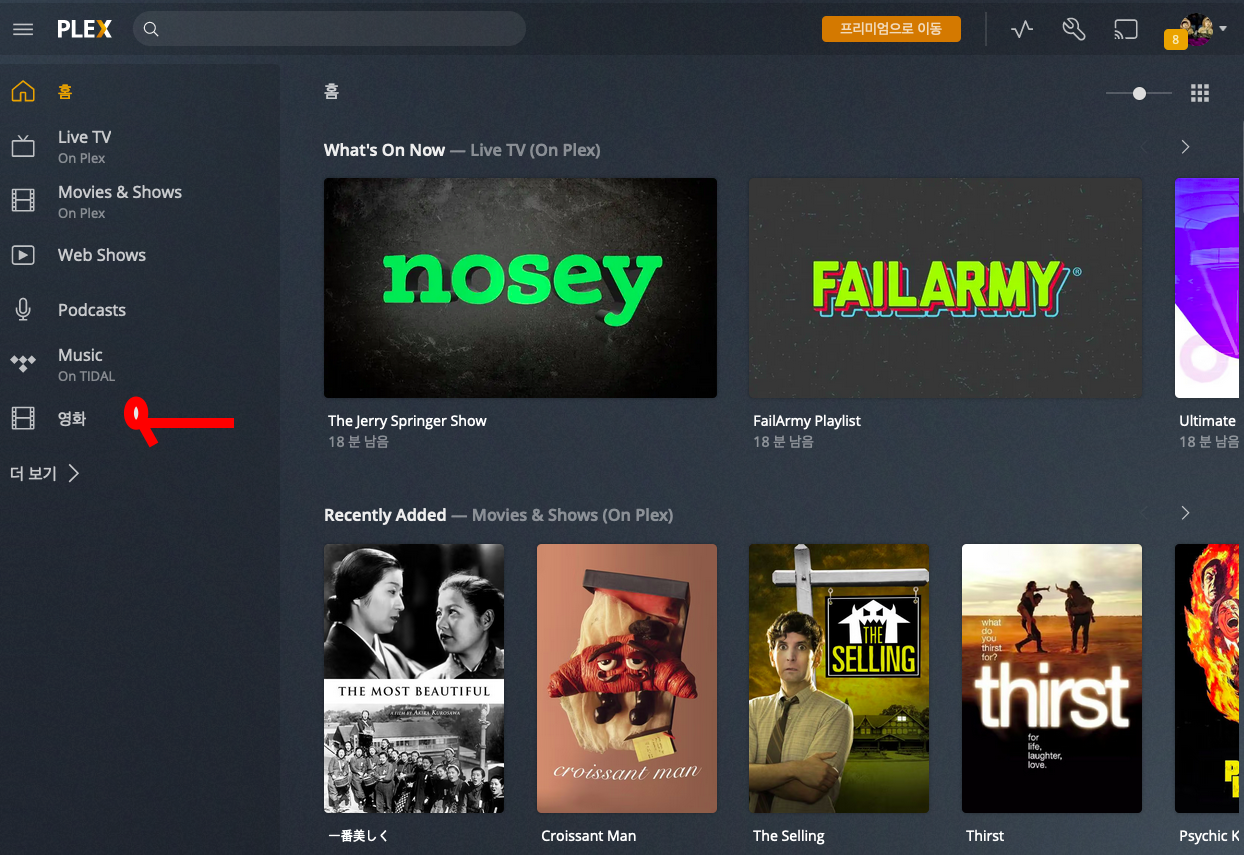Screen dimensions: 1244x855
Task: Open The Most Beautiful poster
Action: [x=414, y=678]
